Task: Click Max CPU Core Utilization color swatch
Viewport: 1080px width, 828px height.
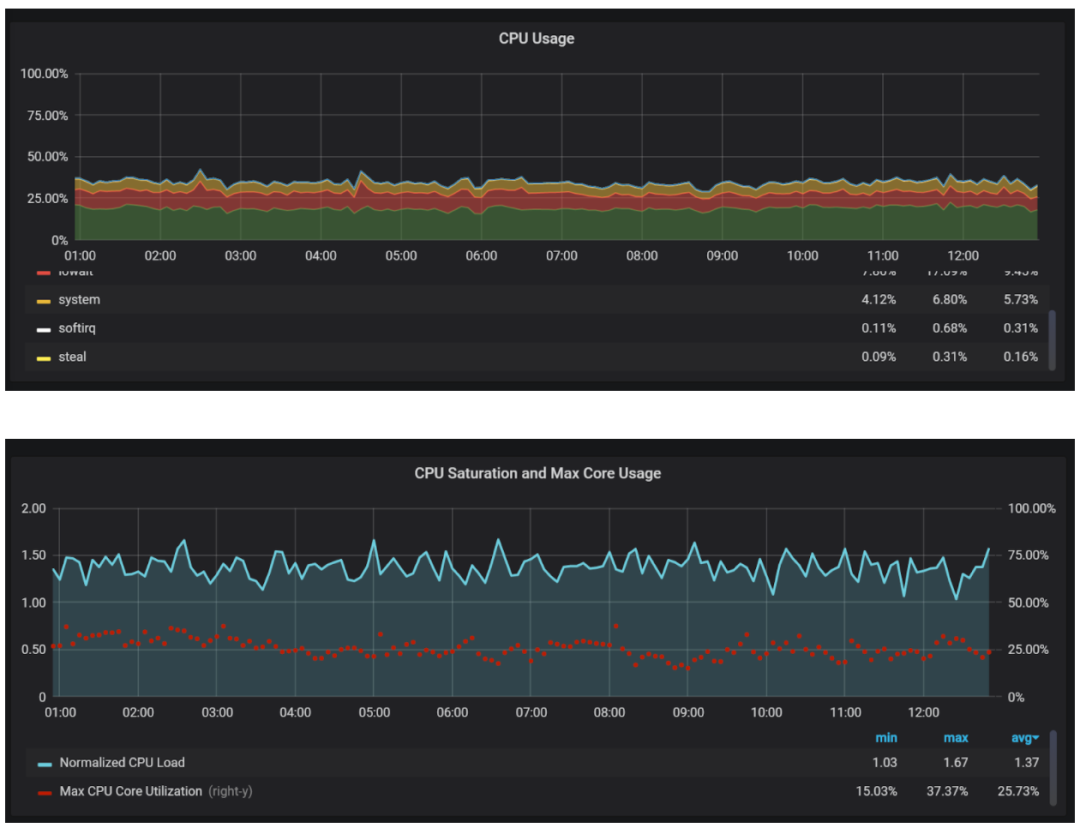Action: 45,793
